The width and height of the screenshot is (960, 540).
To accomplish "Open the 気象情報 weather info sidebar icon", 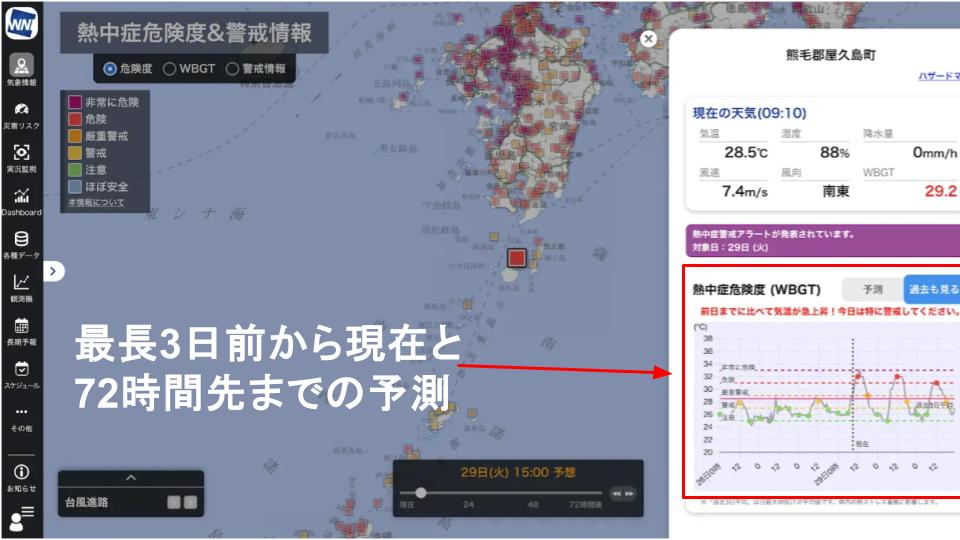I will [x=21, y=67].
